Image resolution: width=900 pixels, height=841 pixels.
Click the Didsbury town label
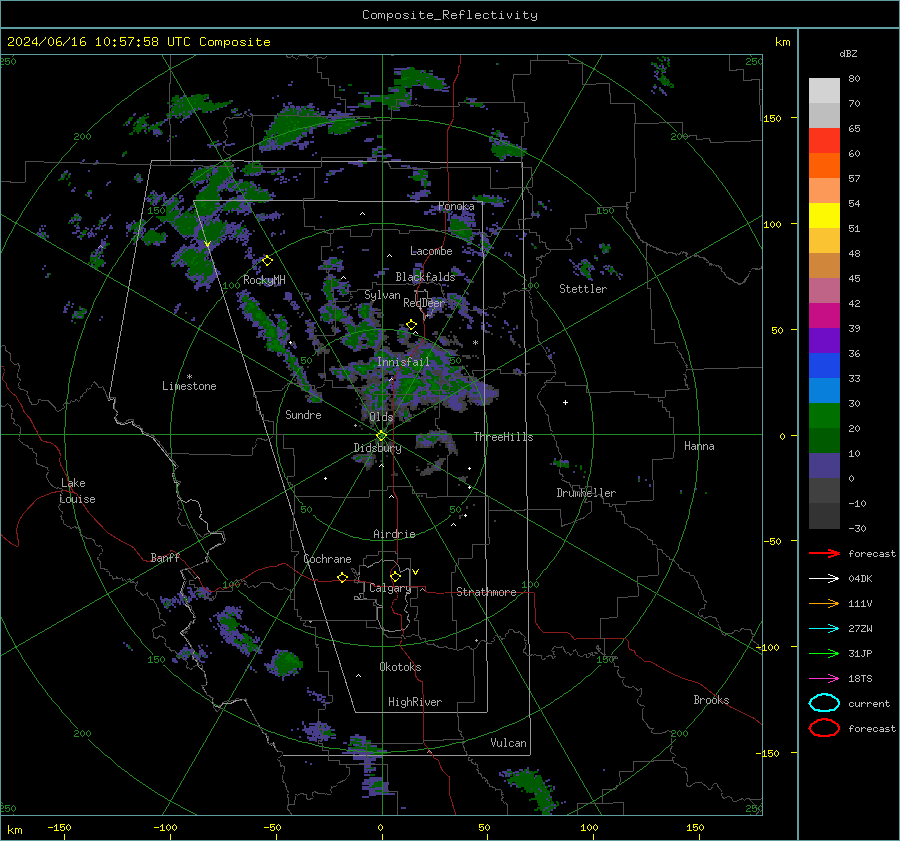(x=377, y=448)
